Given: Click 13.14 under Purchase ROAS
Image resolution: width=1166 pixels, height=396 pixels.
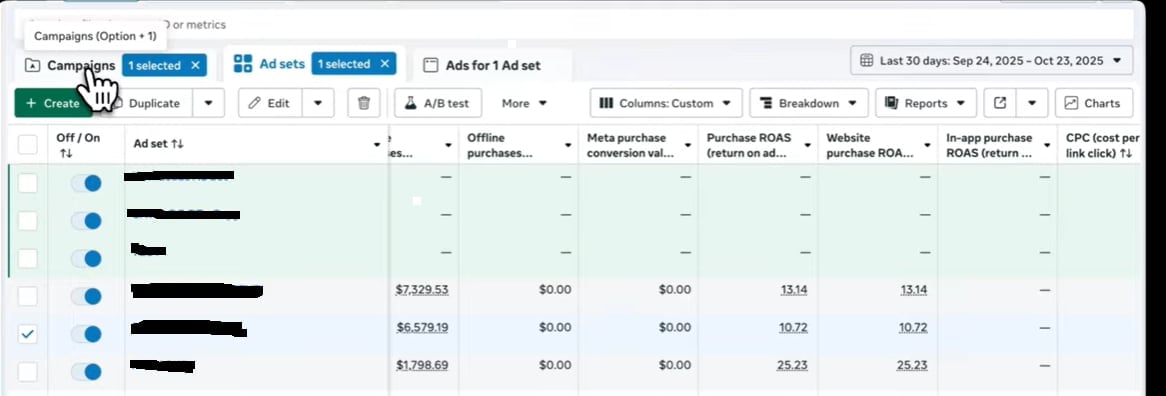Looking at the screenshot, I should pyautogui.click(x=793, y=289).
